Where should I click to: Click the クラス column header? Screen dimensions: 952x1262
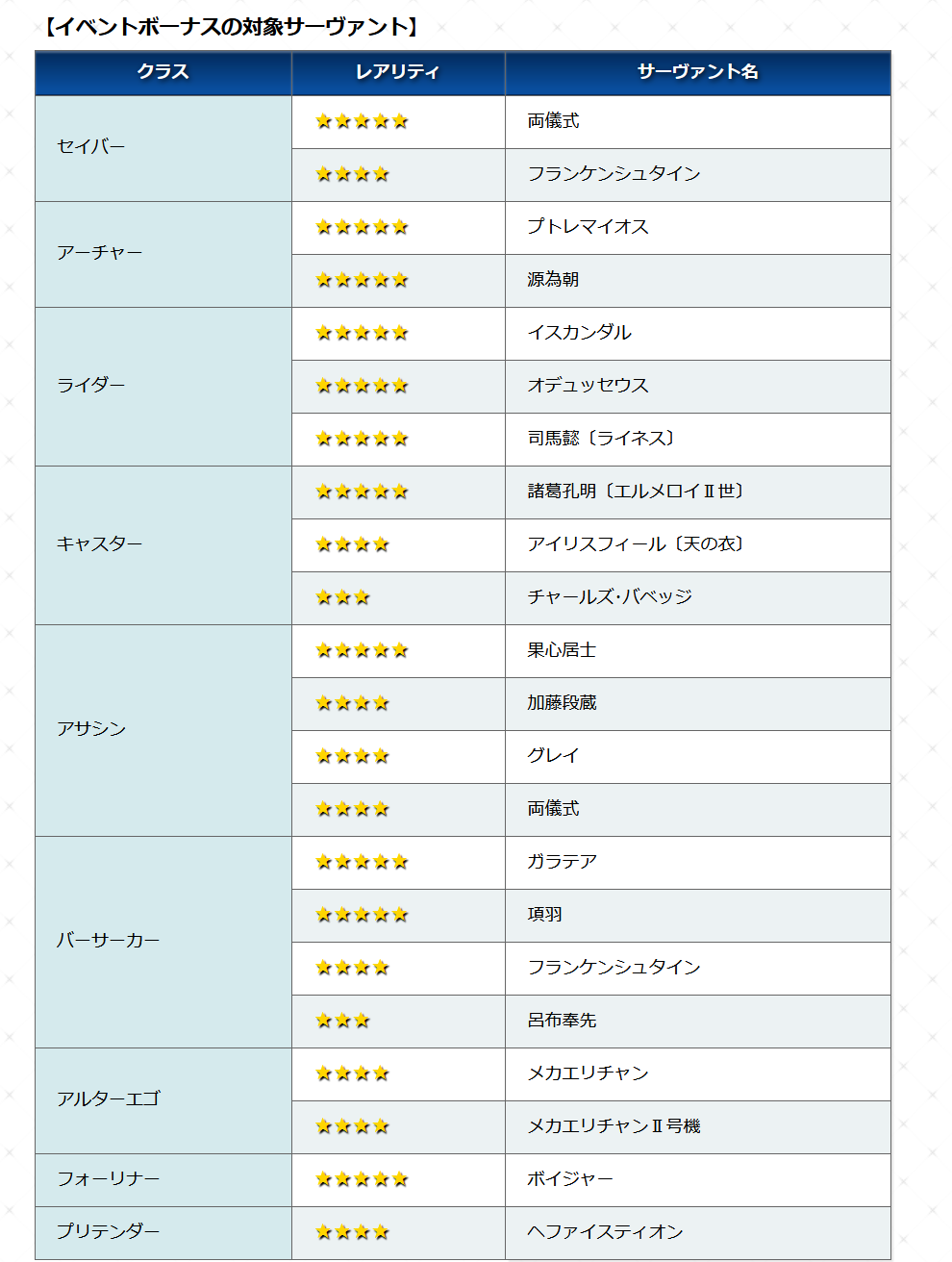tap(163, 72)
